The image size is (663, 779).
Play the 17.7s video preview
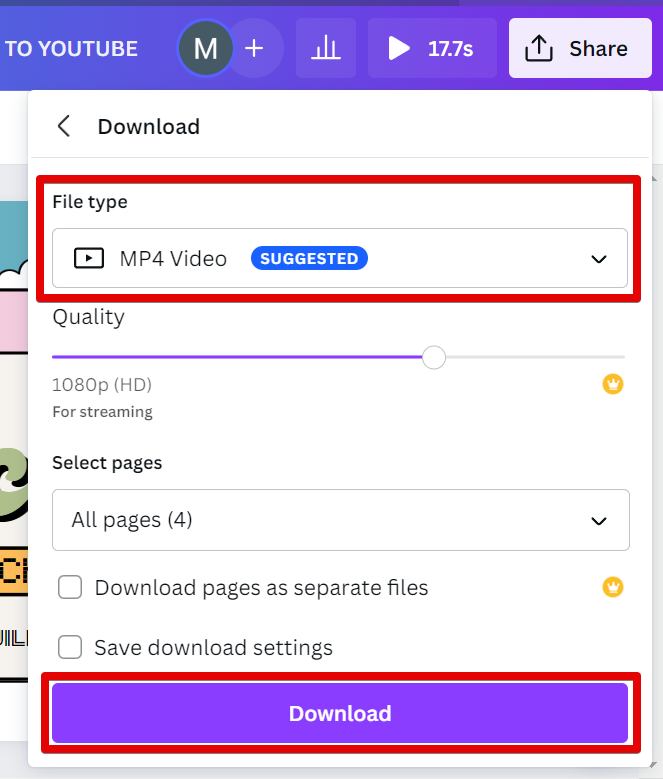[432, 48]
